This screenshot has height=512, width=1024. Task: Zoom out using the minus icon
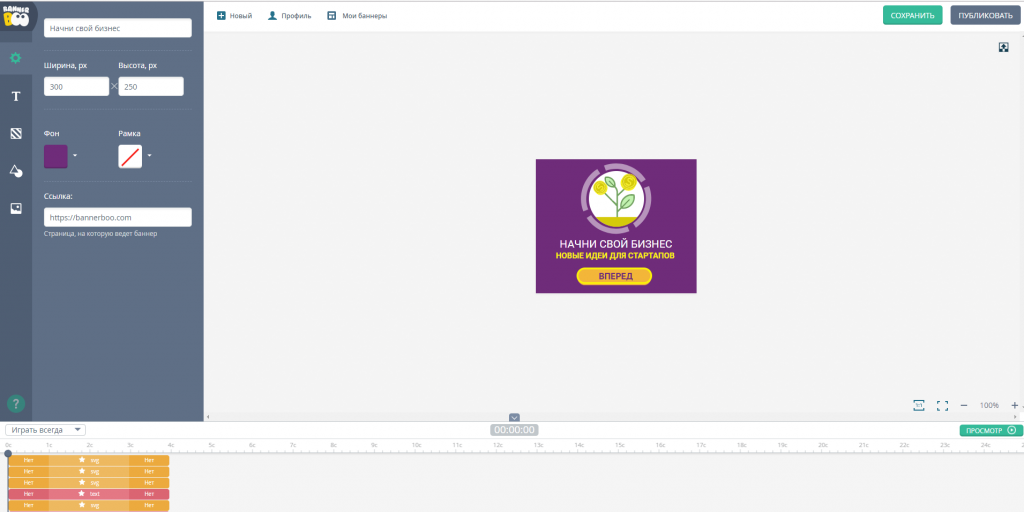click(x=964, y=405)
